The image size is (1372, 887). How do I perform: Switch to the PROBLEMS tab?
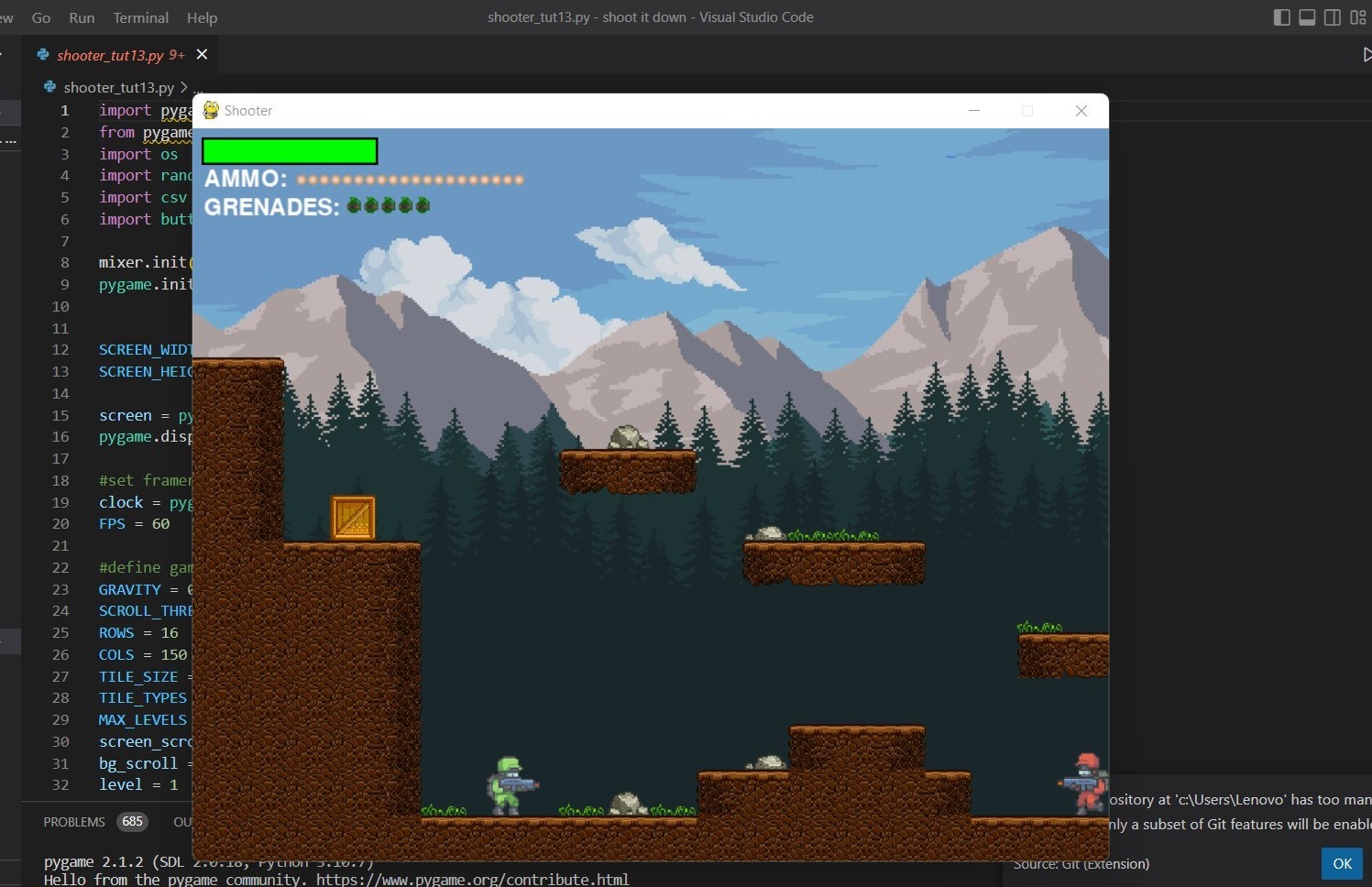pyautogui.click(x=74, y=821)
